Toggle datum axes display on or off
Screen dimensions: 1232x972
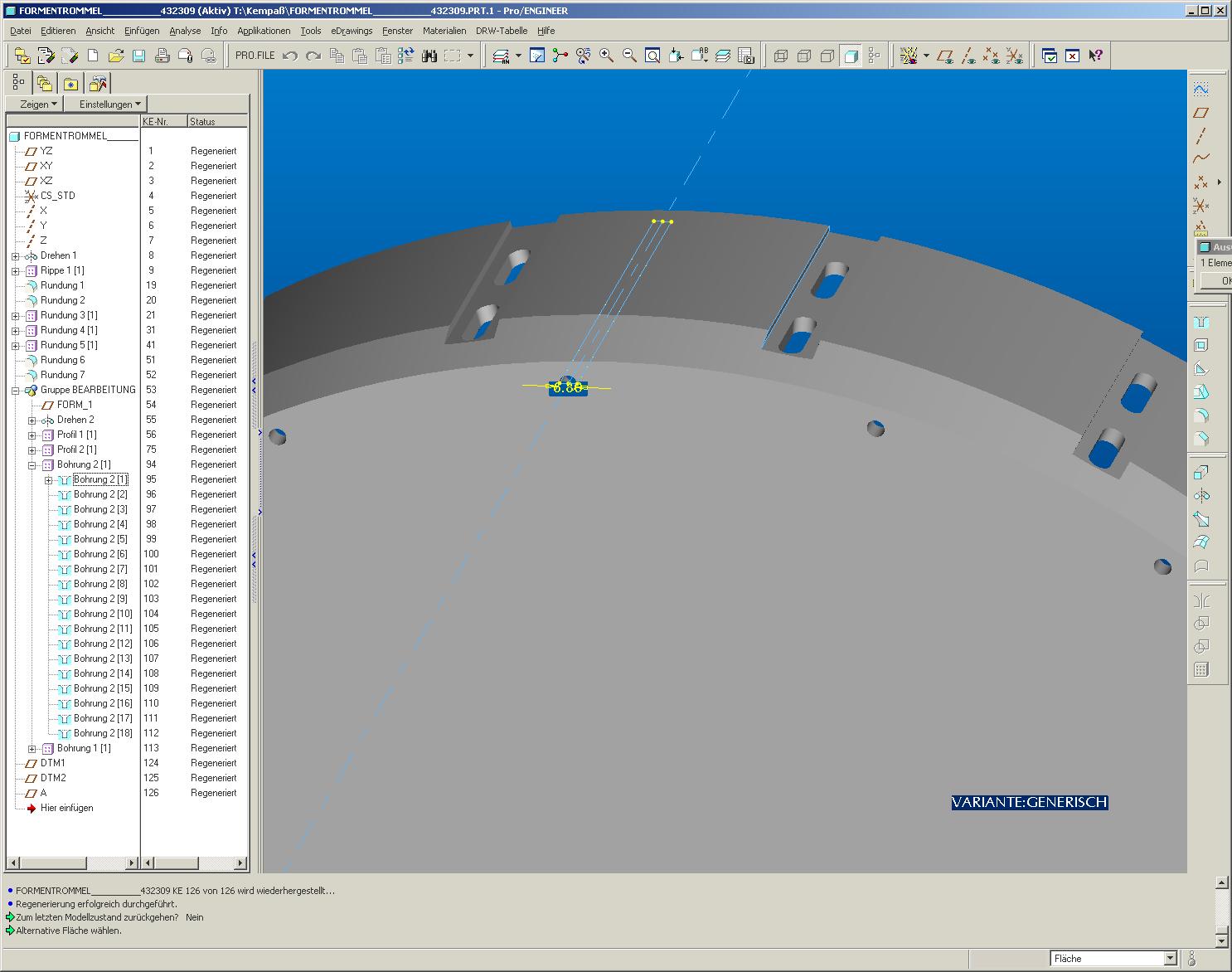(968, 56)
